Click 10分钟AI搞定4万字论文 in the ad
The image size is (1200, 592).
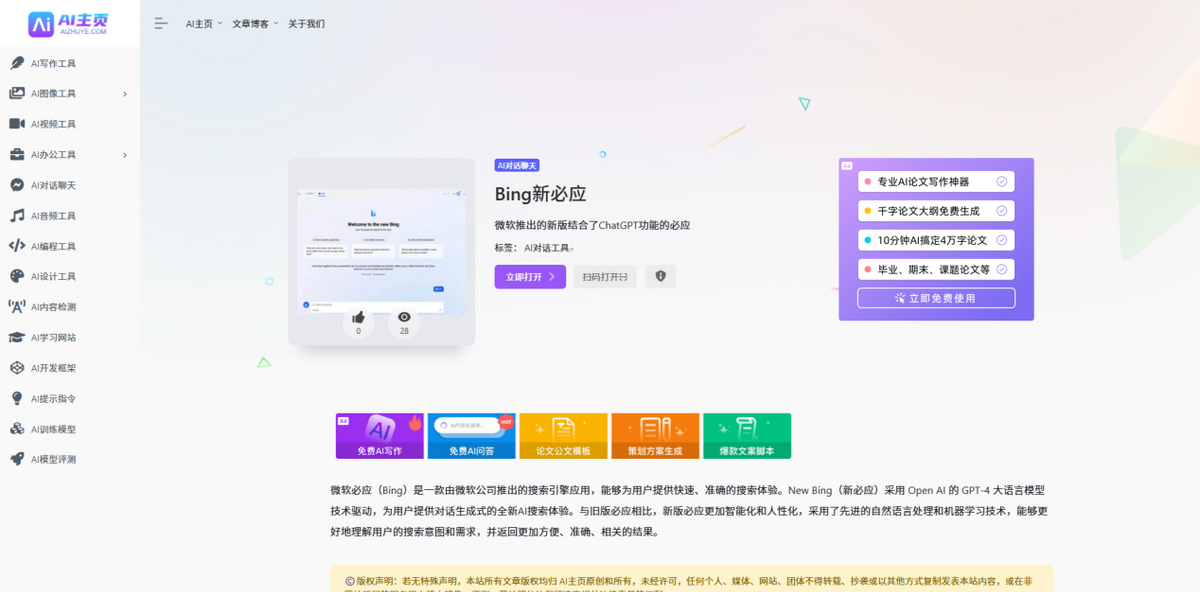[936, 240]
